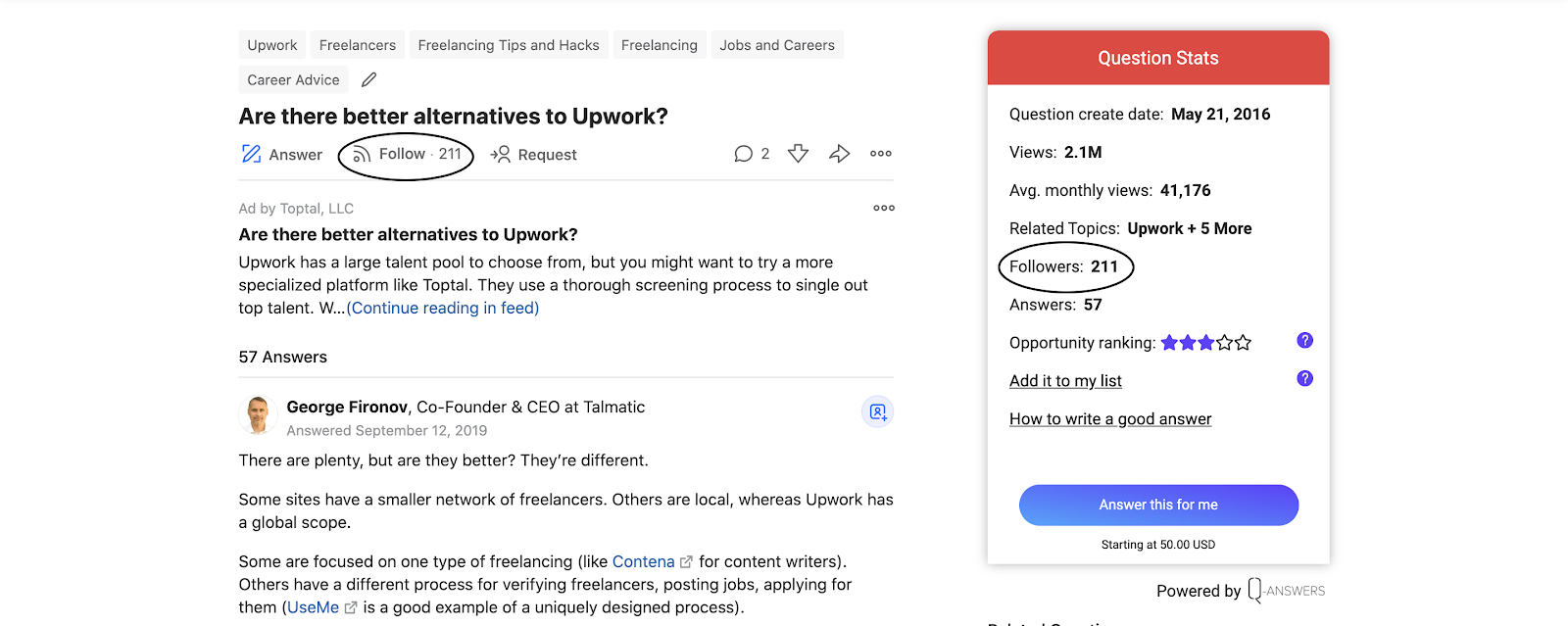Viewport: 1568px width, 626px height.
Task: Open the question's three-dot more menu
Action: 881,153
